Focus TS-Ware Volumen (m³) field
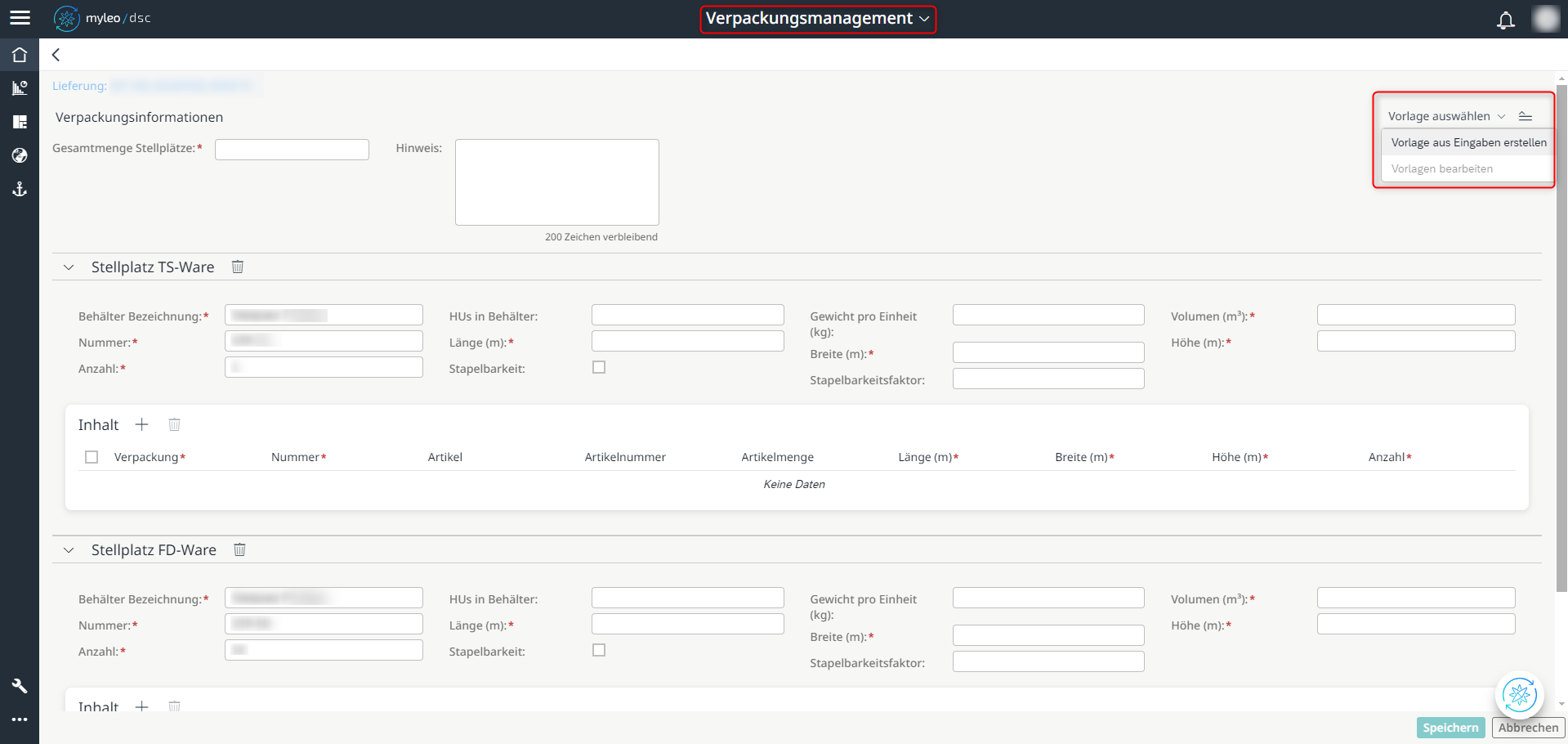Viewport: 1568px width, 744px height. [1416, 315]
